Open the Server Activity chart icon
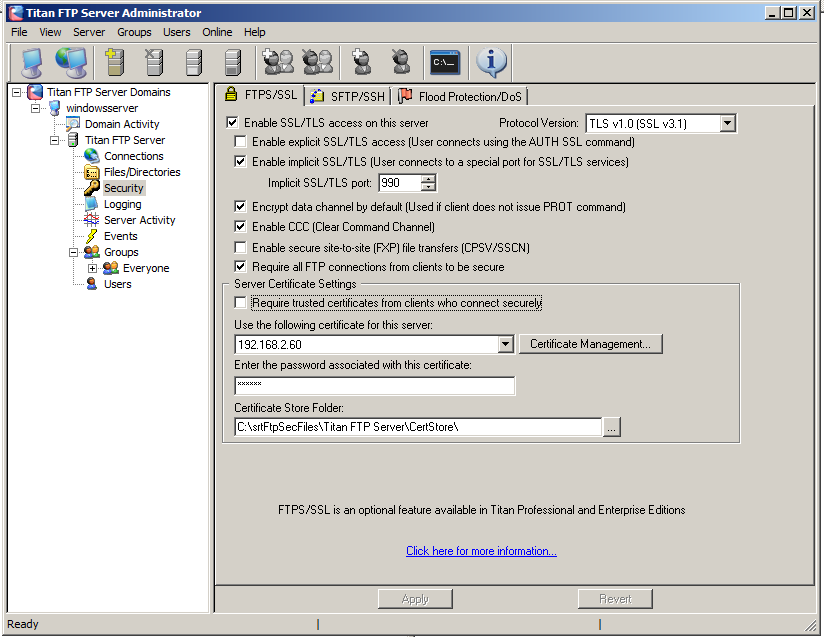824x637 pixels. 92,220
